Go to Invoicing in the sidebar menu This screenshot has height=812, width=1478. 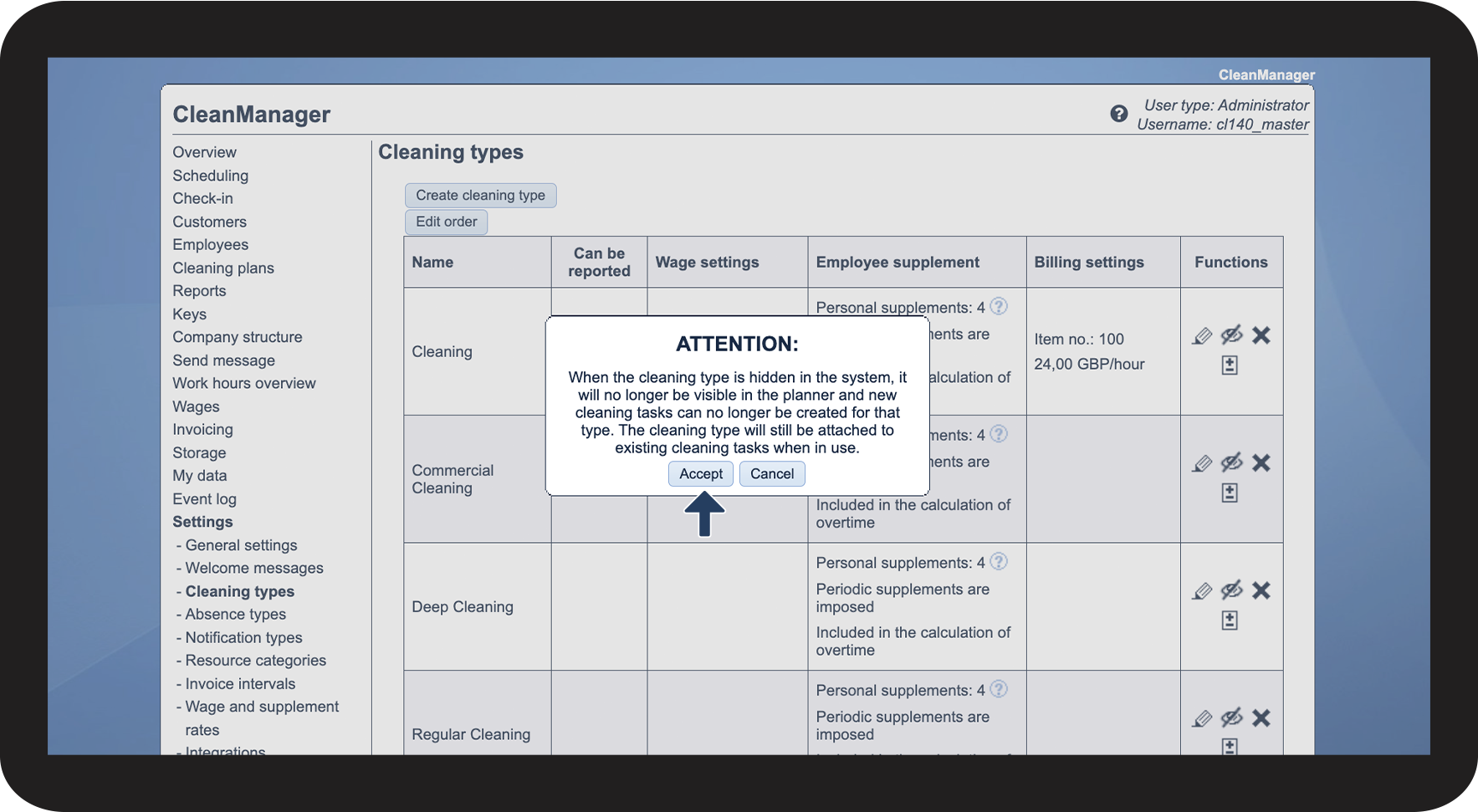point(202,430)
